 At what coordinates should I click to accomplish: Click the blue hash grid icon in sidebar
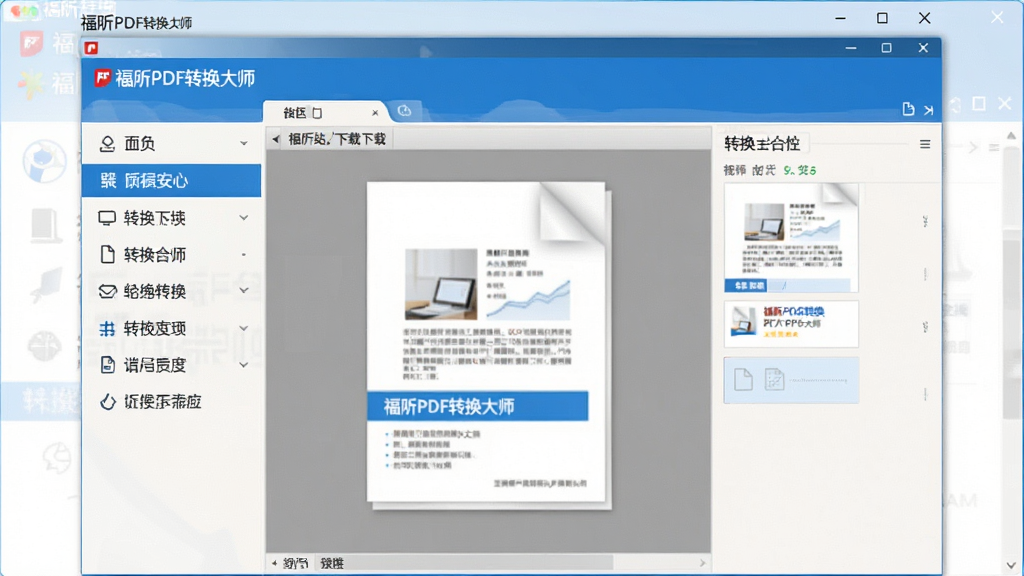point(107,328)
